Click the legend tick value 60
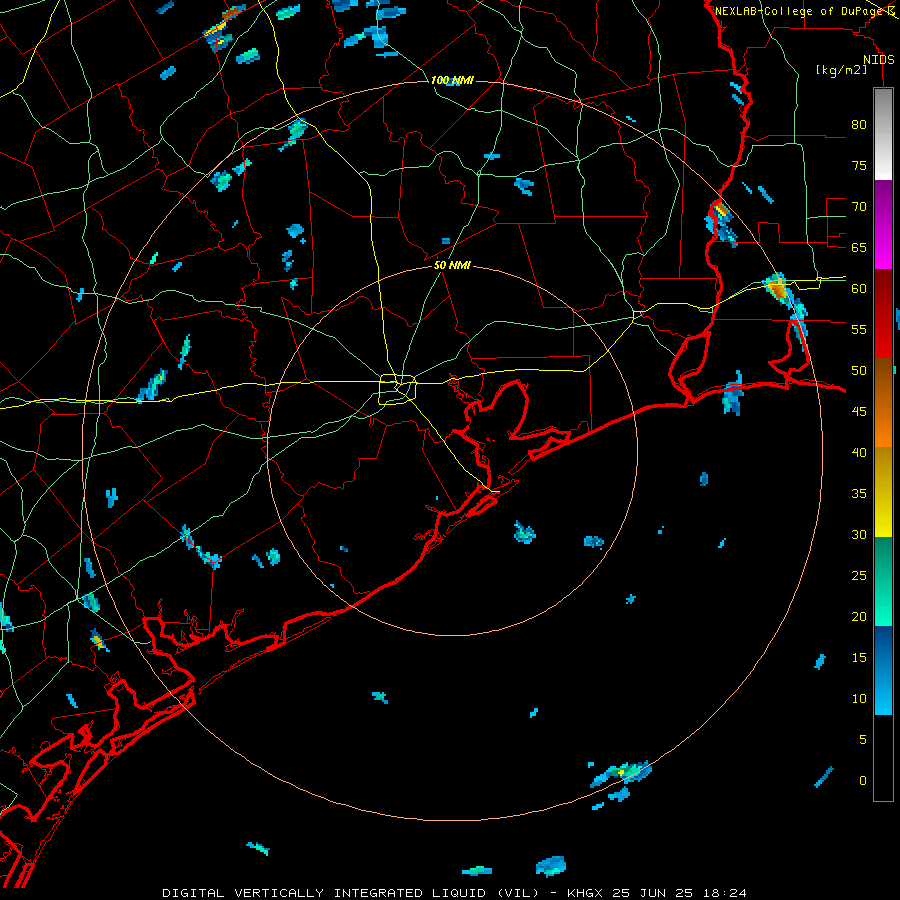 [859, 289]
